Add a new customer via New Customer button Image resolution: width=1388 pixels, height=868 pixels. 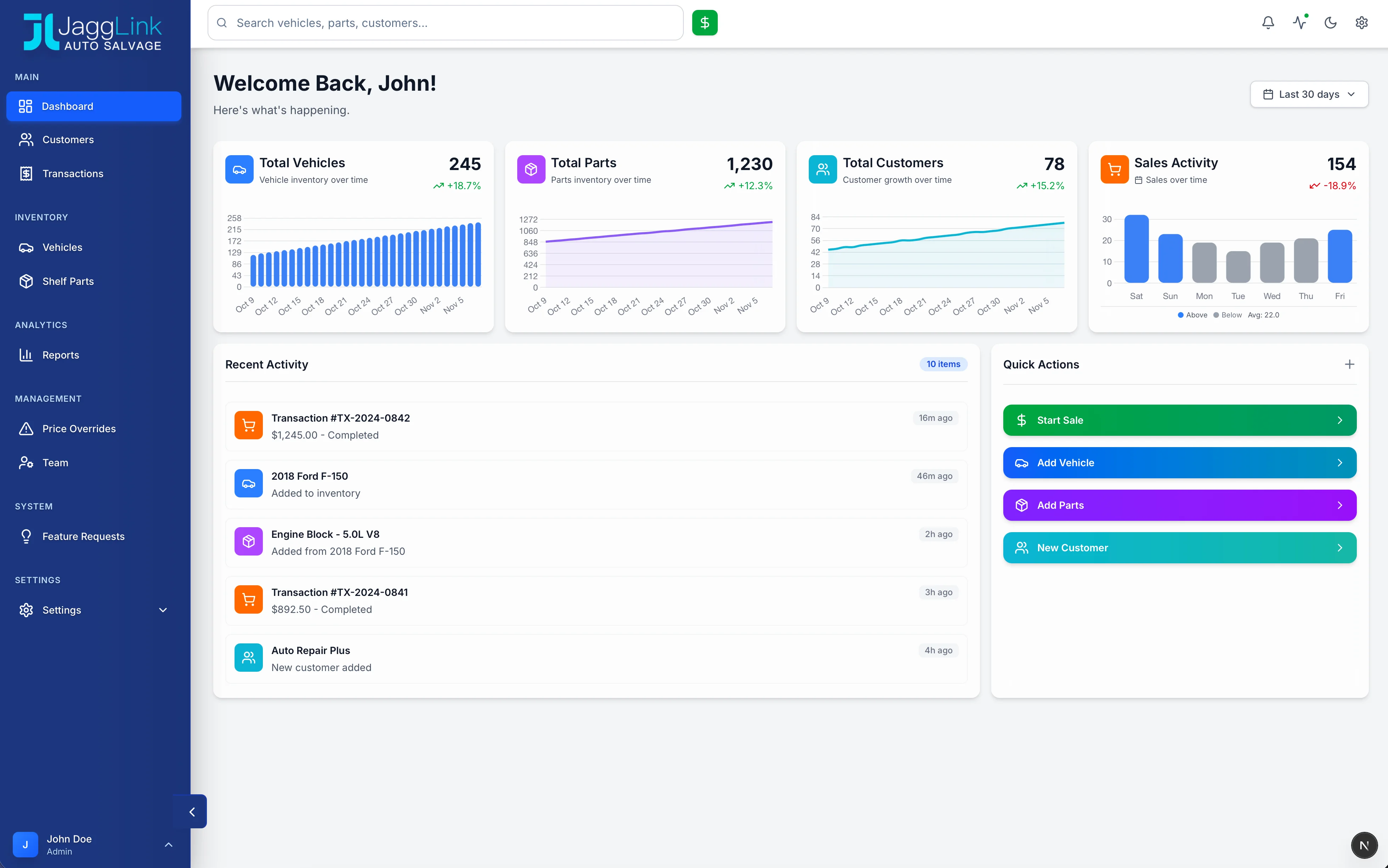1179,547
